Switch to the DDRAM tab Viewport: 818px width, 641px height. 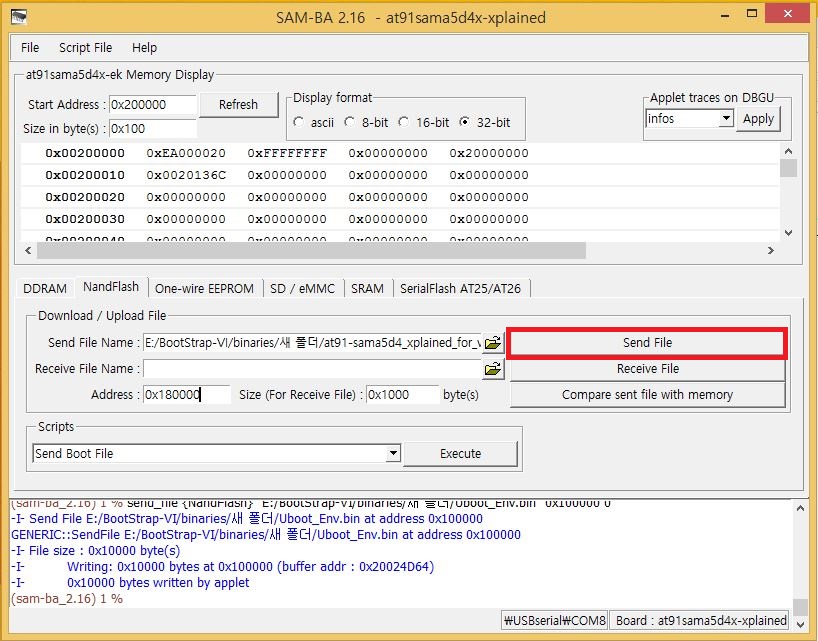click(x=45, y=288)
